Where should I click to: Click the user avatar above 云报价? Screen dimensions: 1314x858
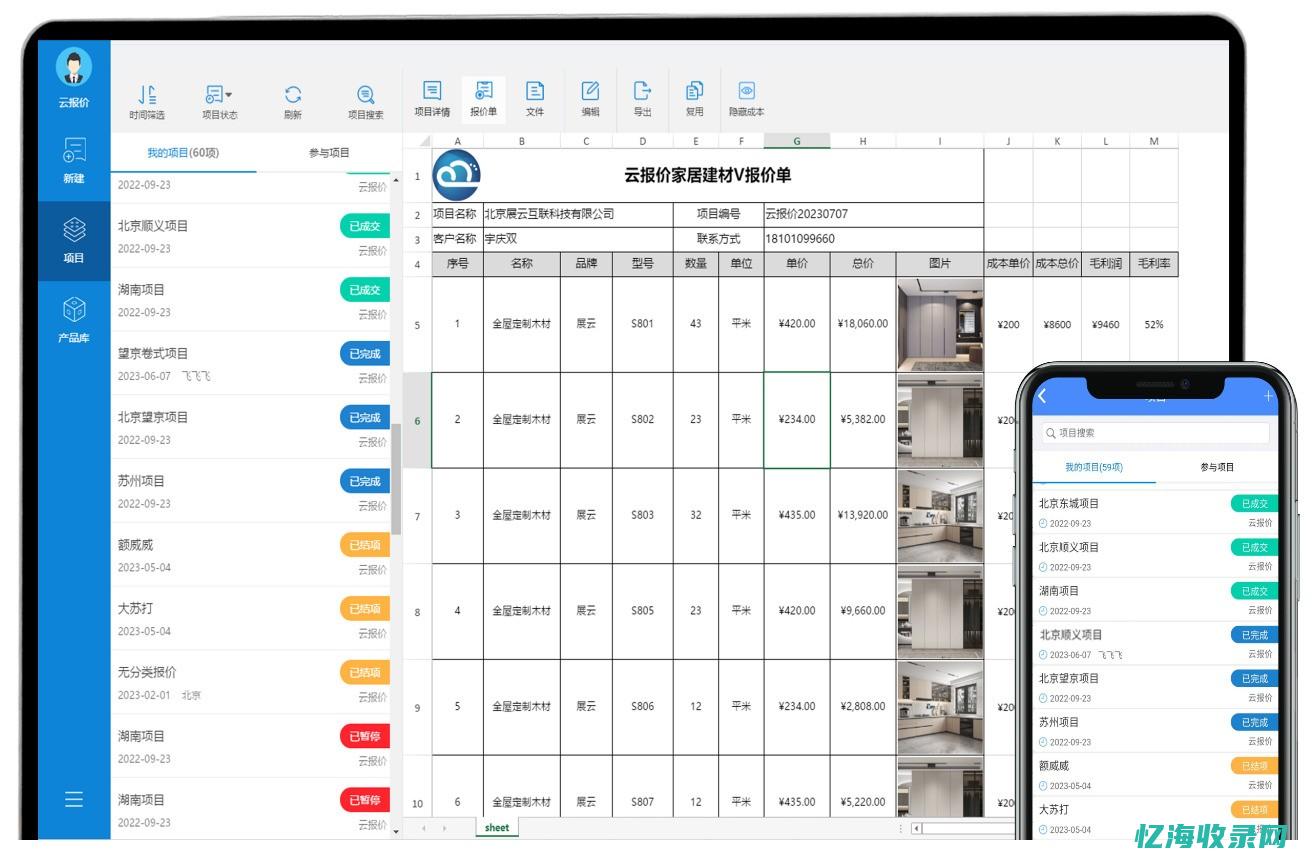point(74,67)
